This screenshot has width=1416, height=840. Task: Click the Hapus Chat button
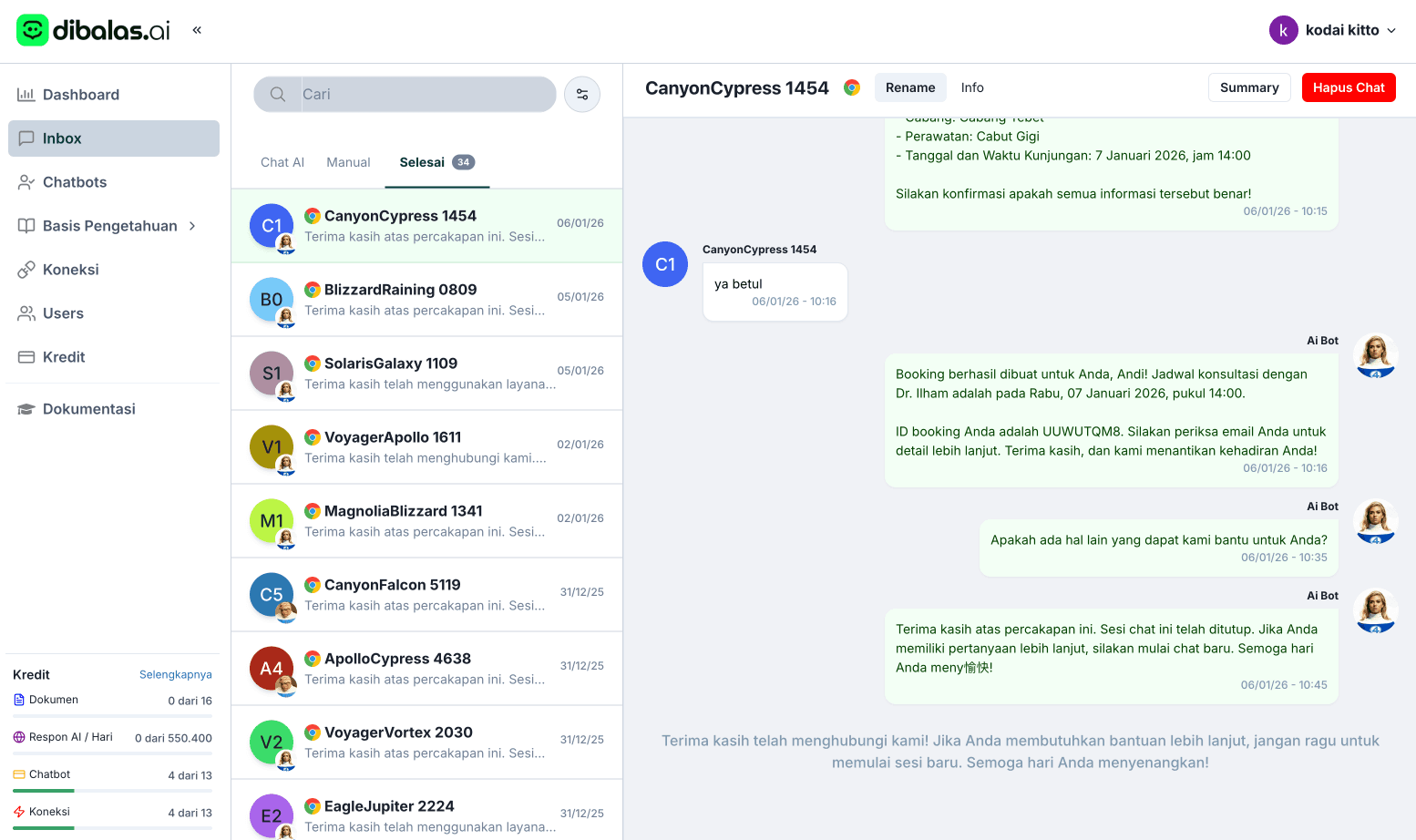pos(1349,87)
